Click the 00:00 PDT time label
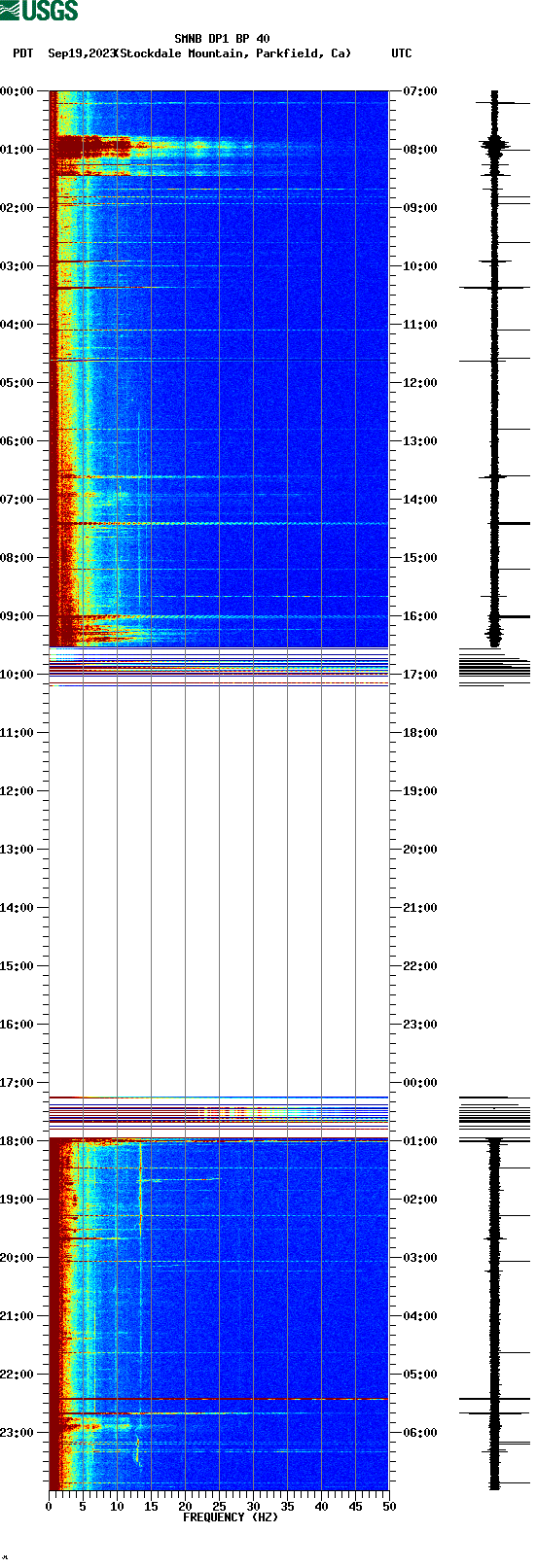 coord(17,91)
